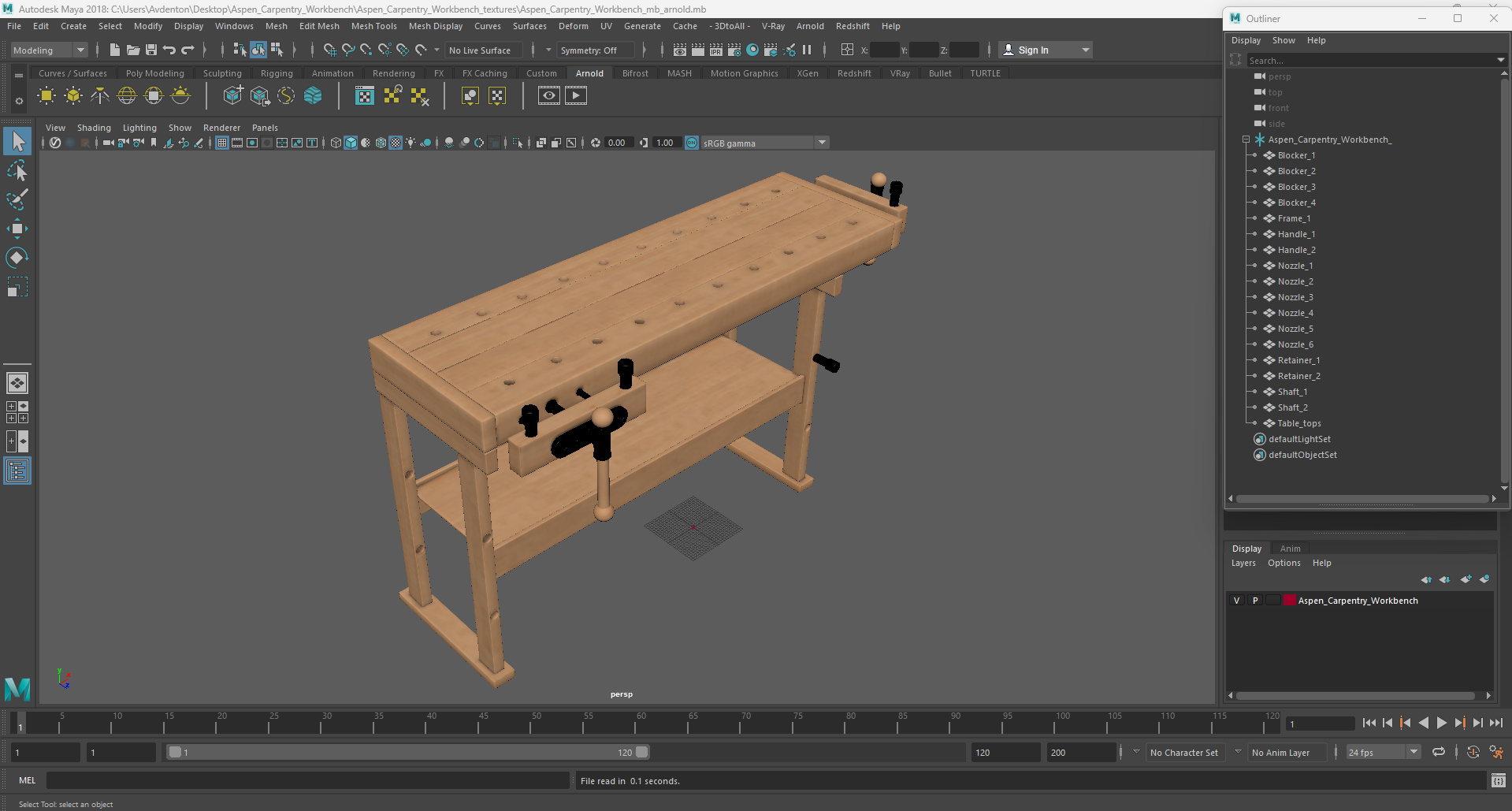Click the New Scene icon in status line

[114, 50]
